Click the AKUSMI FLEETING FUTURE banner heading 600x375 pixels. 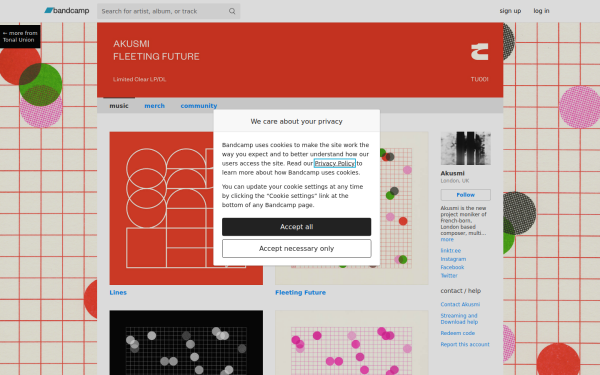(156, 50)
